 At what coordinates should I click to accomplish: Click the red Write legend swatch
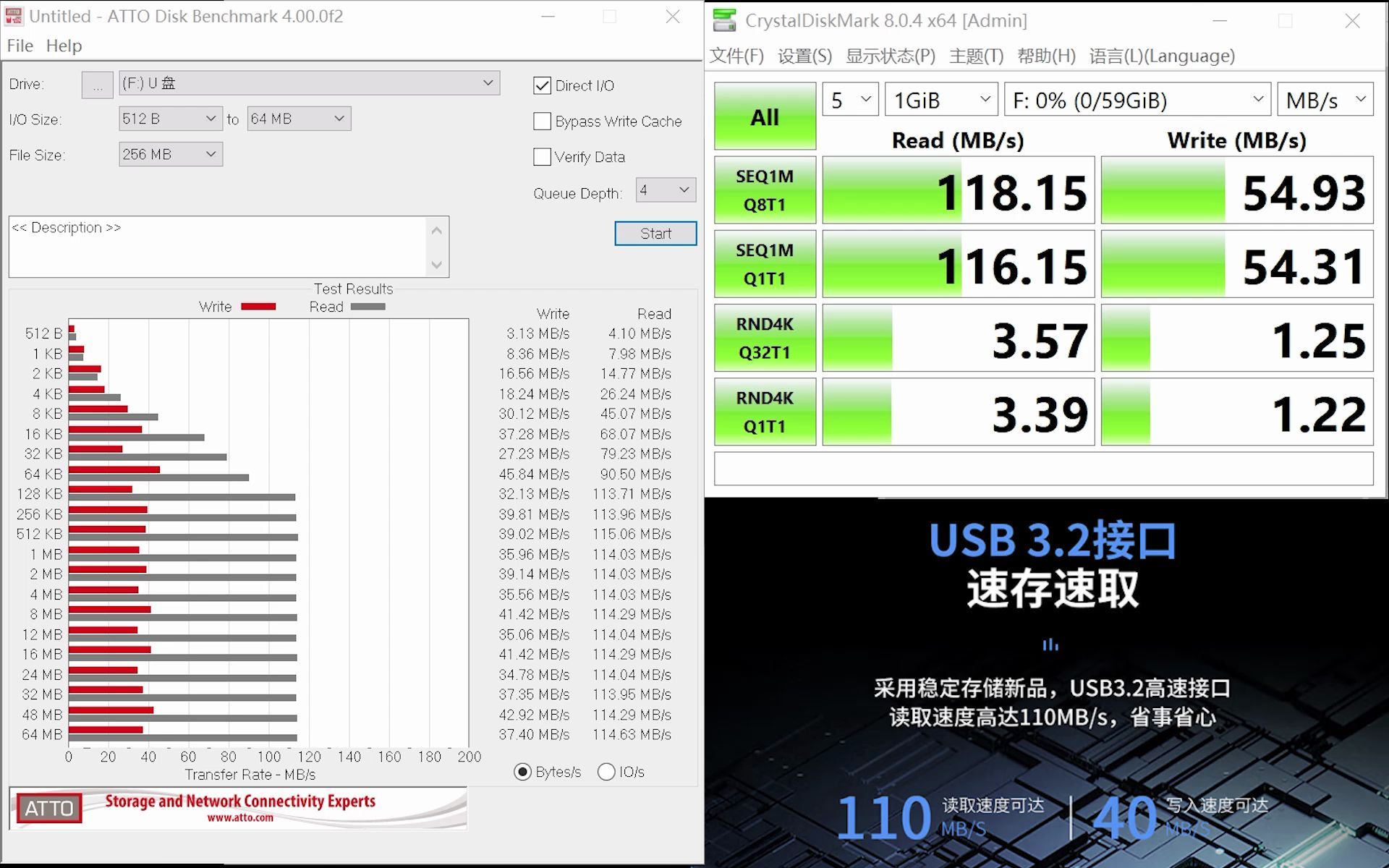pos(258,307)
